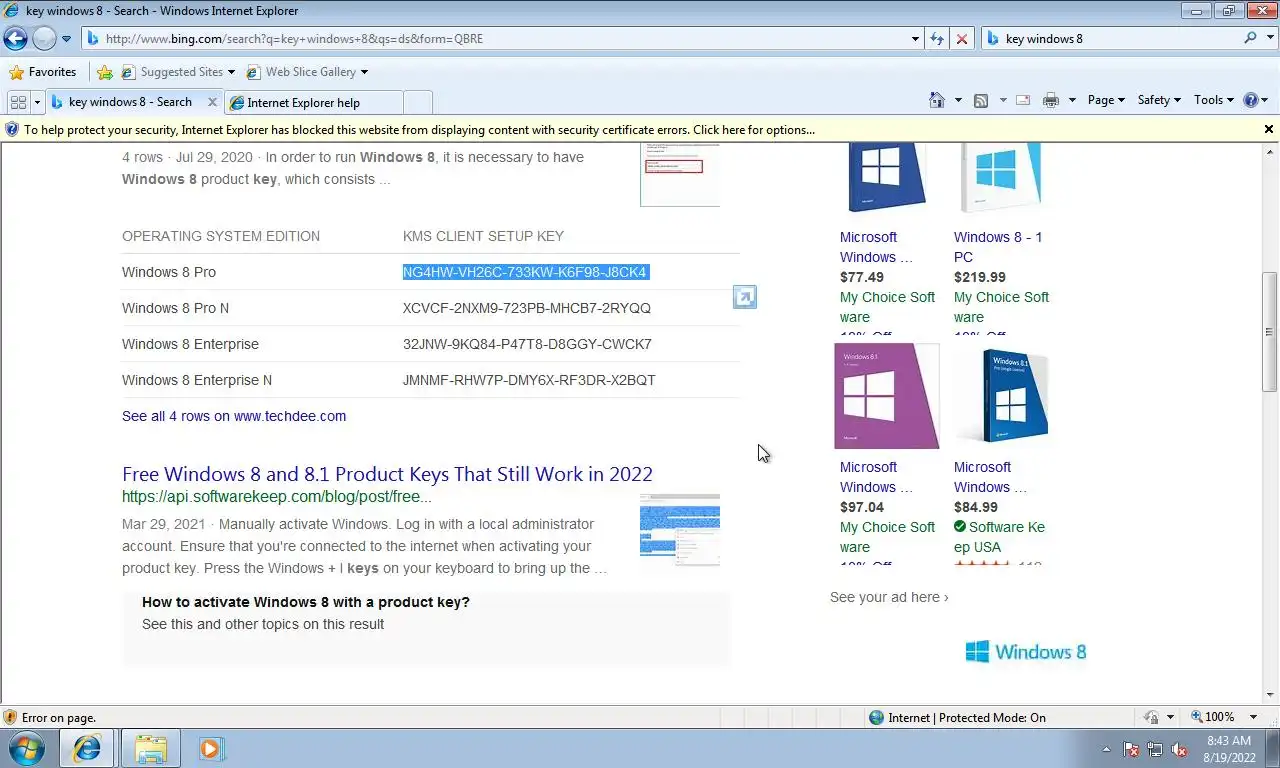
Task: Open Windows Explorer from taskbar
Action: 151,748
